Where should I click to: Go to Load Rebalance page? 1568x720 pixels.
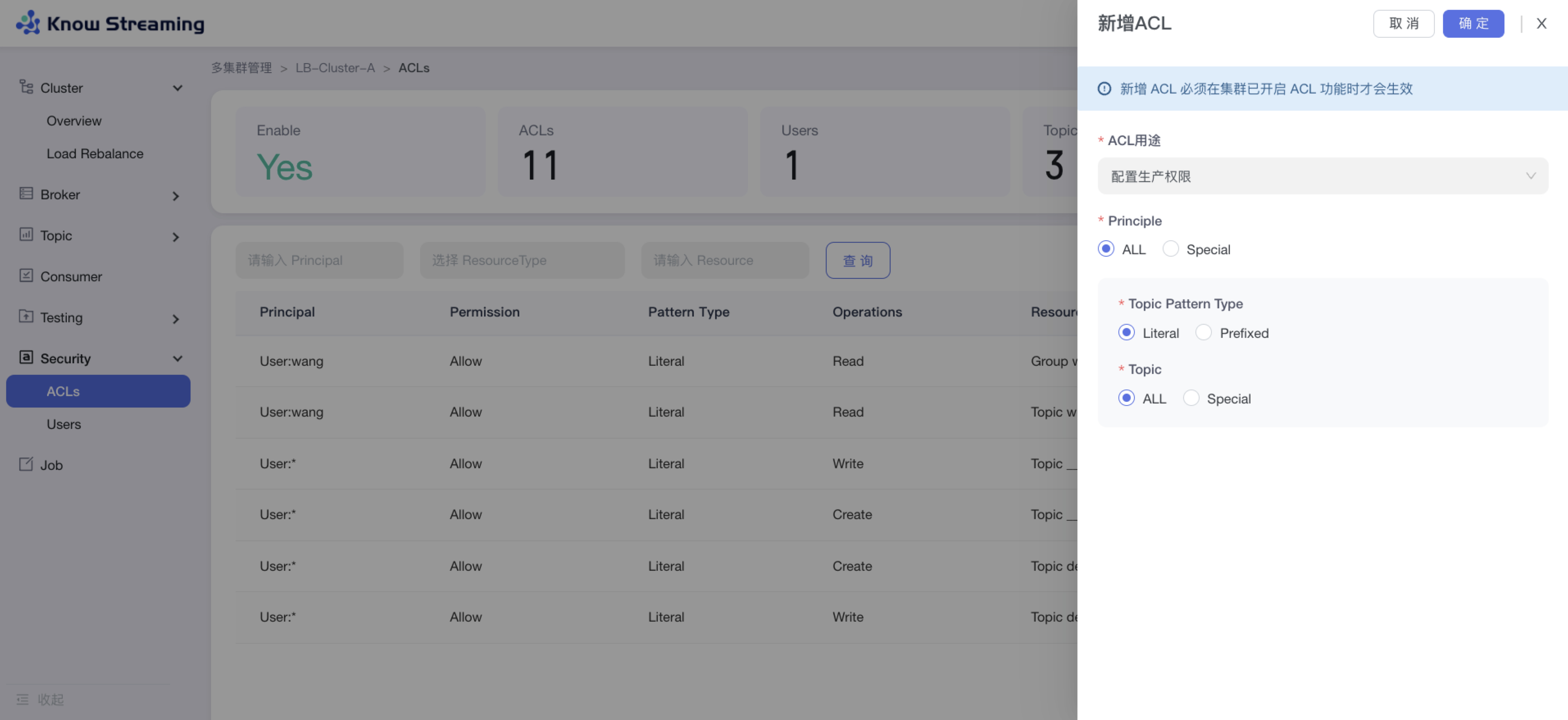pyautogui.click(x=95, y=153)
